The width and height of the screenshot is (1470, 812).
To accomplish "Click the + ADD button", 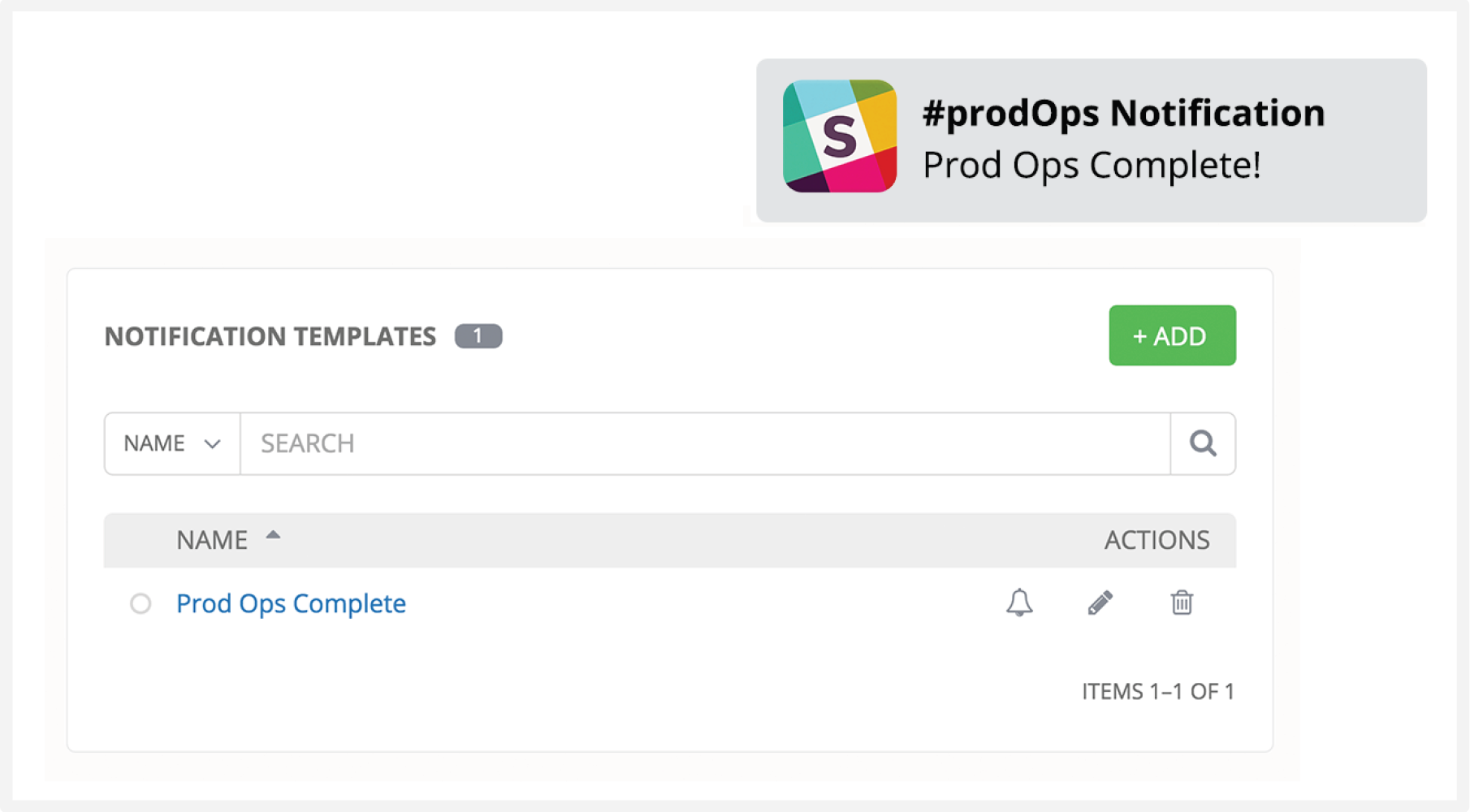I will [1172, 335].
